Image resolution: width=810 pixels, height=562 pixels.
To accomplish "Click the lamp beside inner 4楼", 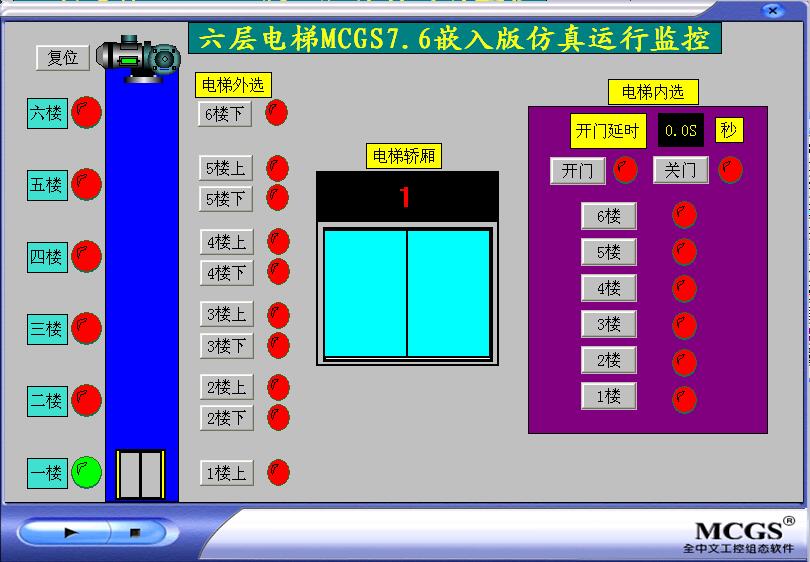I will click(x=684, y=289).
